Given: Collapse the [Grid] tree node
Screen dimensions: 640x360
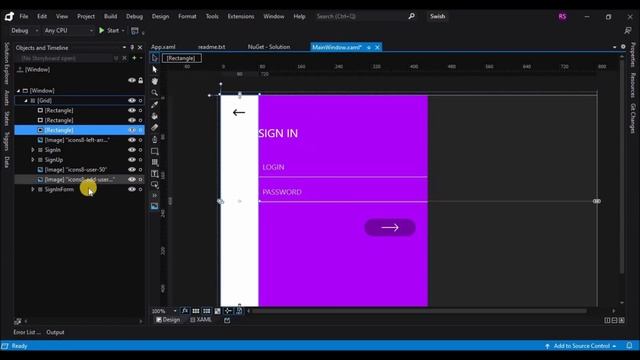Looking at the screenshot, I should pyautogui.click(x=26, y=100).
